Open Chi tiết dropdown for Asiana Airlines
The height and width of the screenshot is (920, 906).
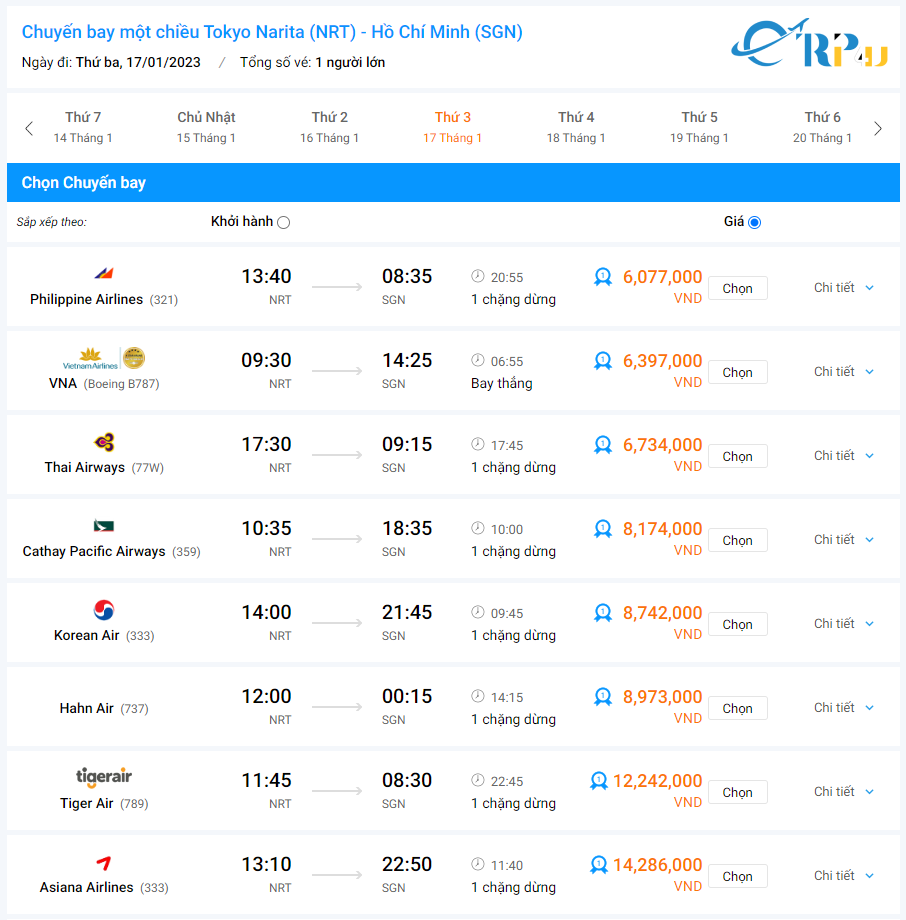844,876
